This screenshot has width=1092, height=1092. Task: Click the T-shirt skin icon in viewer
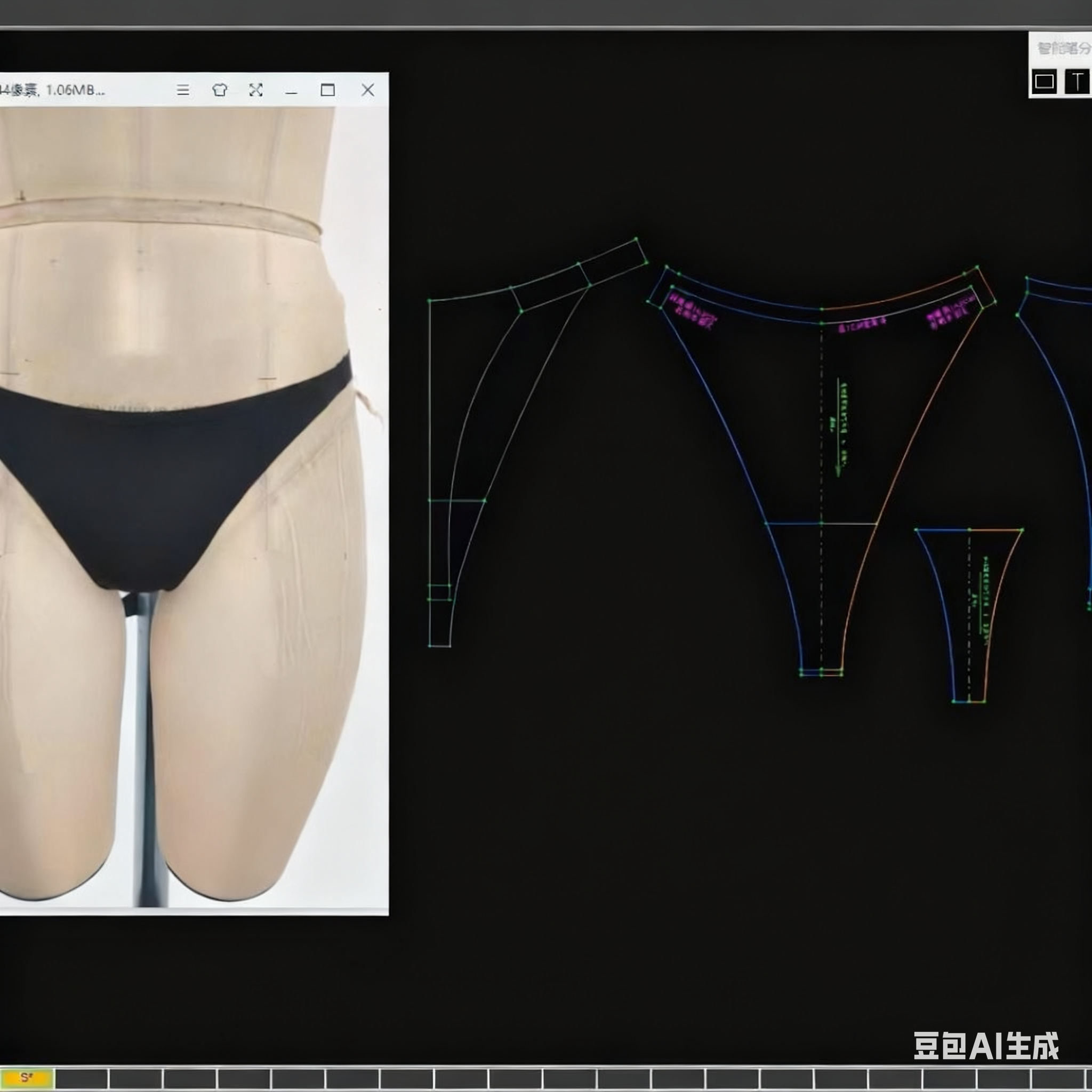pyautogui.click(x=219, y=90)
